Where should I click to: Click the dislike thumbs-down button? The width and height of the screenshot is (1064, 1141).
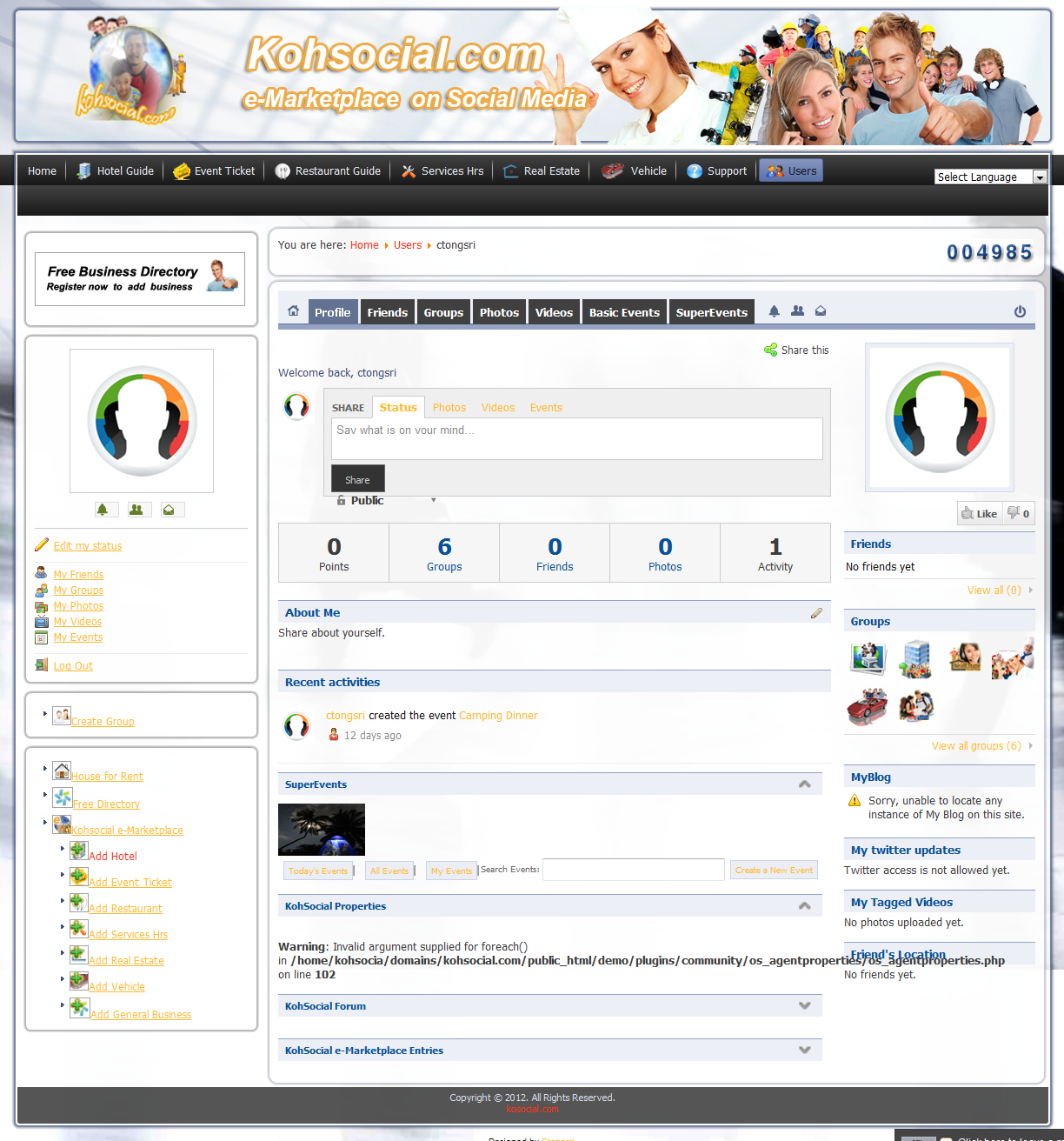(1019, 513)
